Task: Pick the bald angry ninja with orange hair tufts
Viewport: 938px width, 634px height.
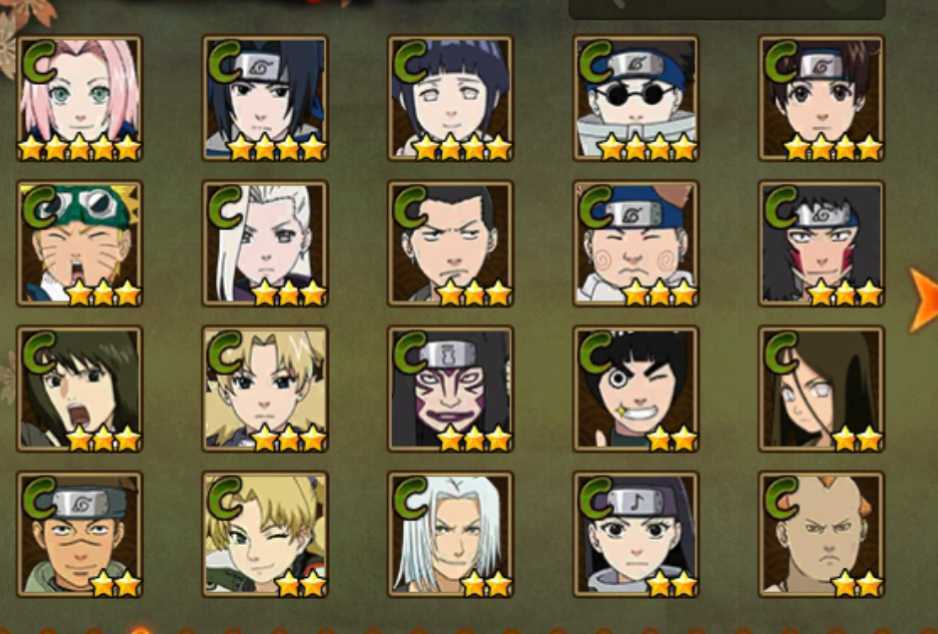Action: (821, 535)
